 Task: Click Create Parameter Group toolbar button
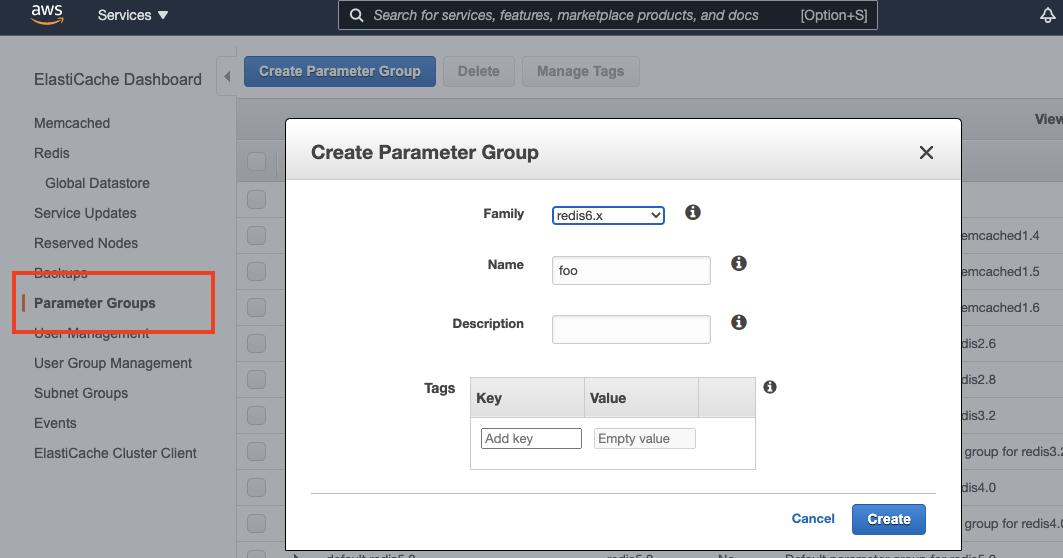pos(340,71)
